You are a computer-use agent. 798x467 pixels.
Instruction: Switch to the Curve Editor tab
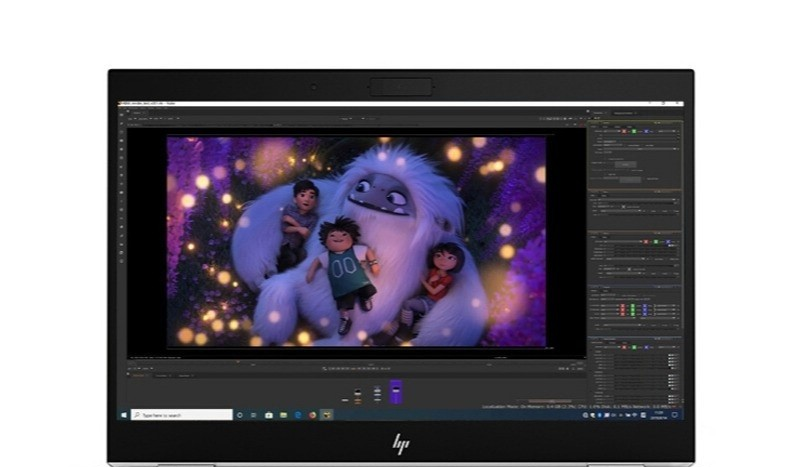tap(162, 375)
